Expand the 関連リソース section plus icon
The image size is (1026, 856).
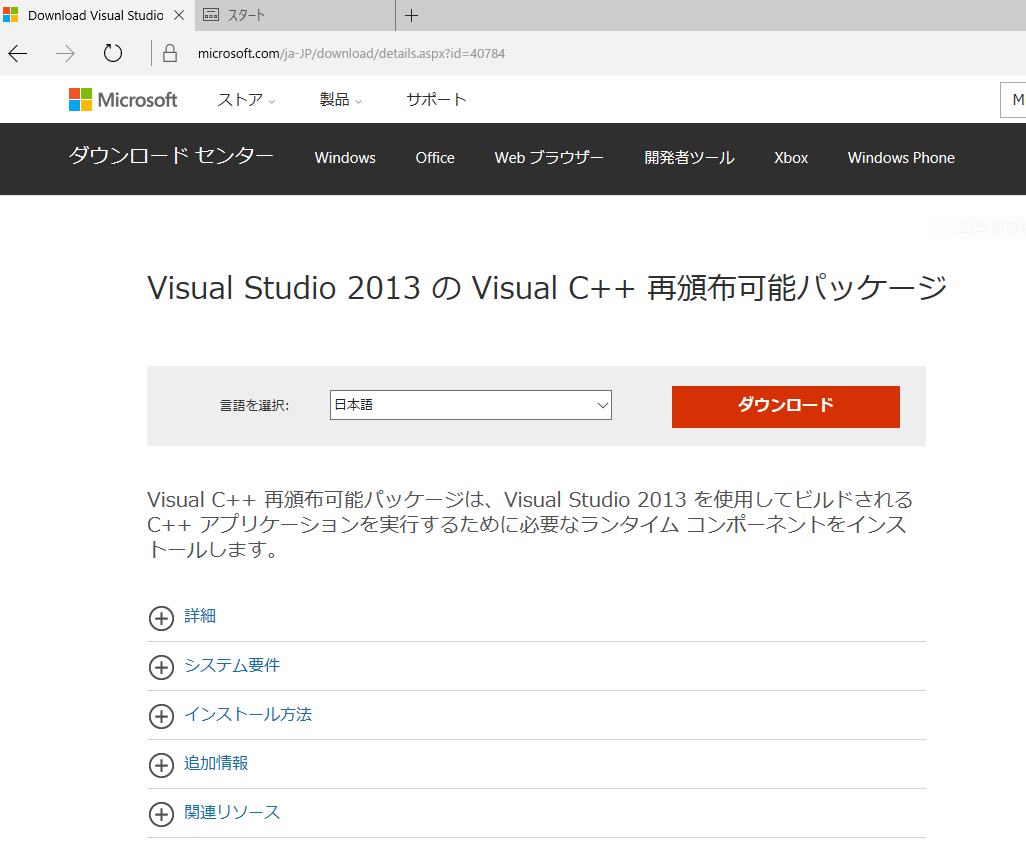coord(161,814)
